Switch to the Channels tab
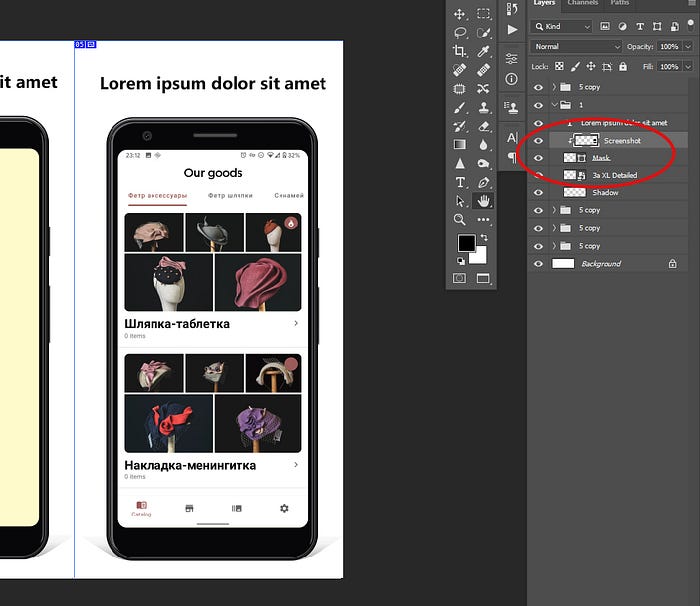 pyautogui.click(x=583, y=3)
